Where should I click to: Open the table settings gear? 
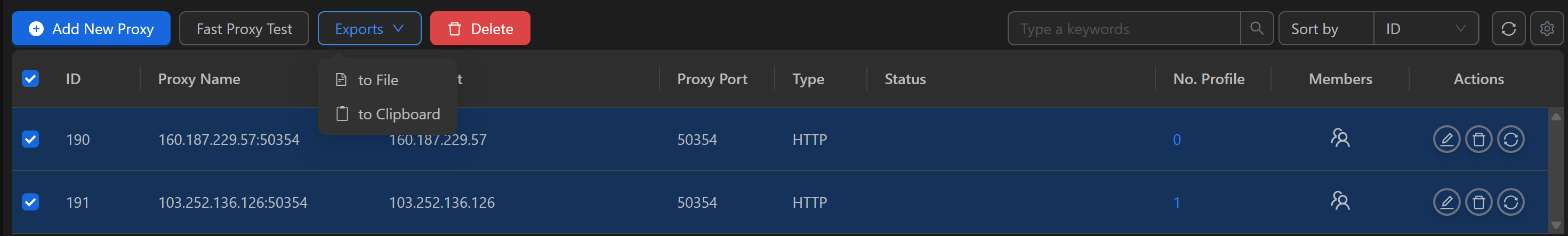pos(1547,29)
